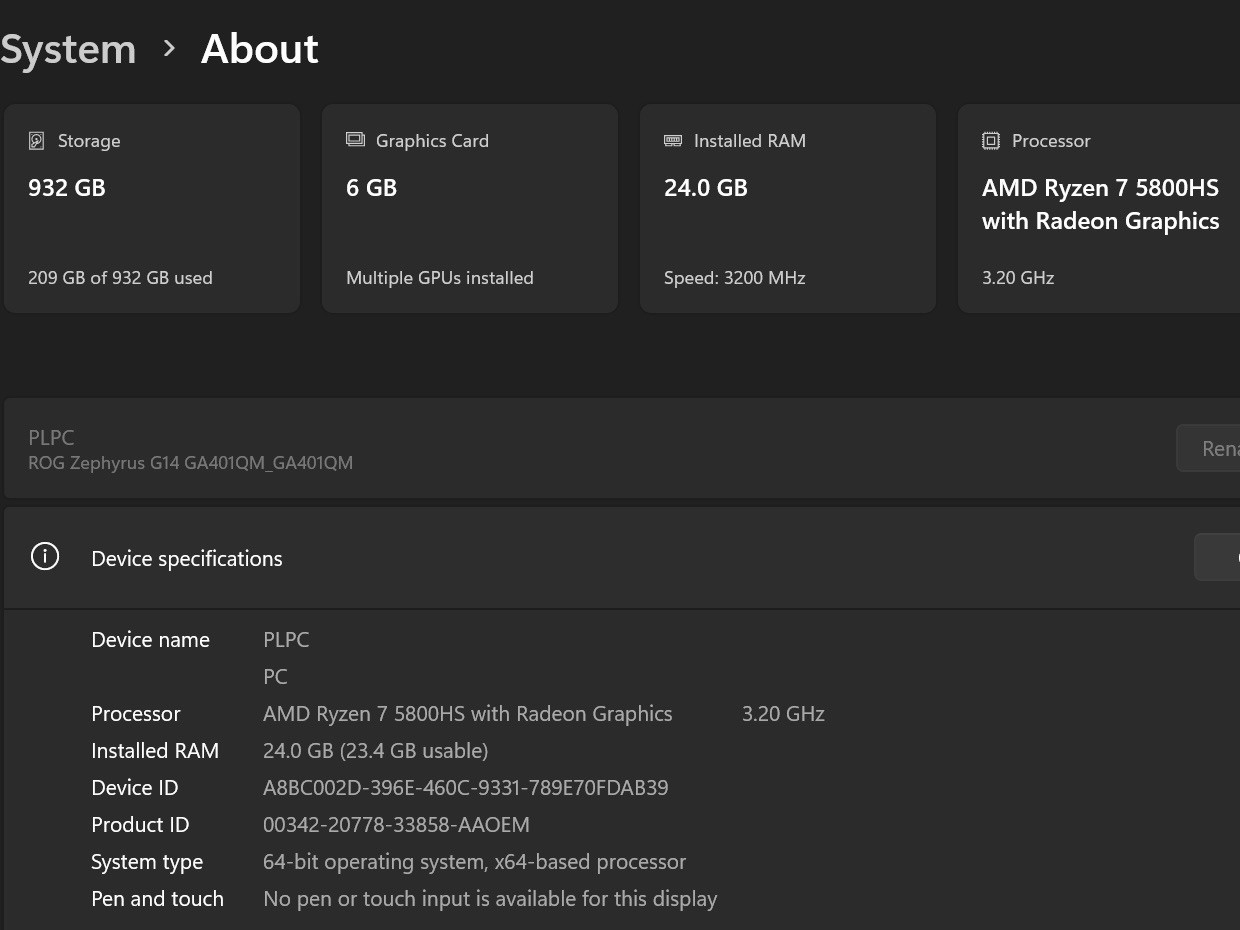Image resolution: width=1240 pixels, height=930 pixels.
Task: Select the 'Multiple GPUs installed' text
Action: pos(440,278)
